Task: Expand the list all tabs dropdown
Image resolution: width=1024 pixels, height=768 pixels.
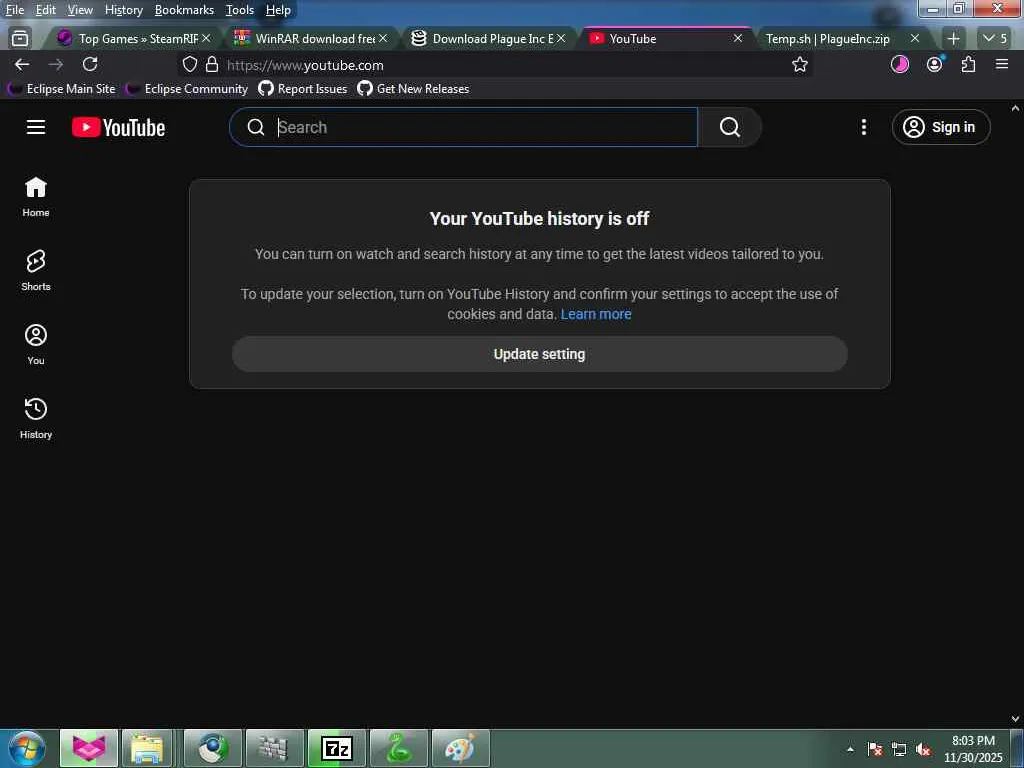Action: (995, 39)
